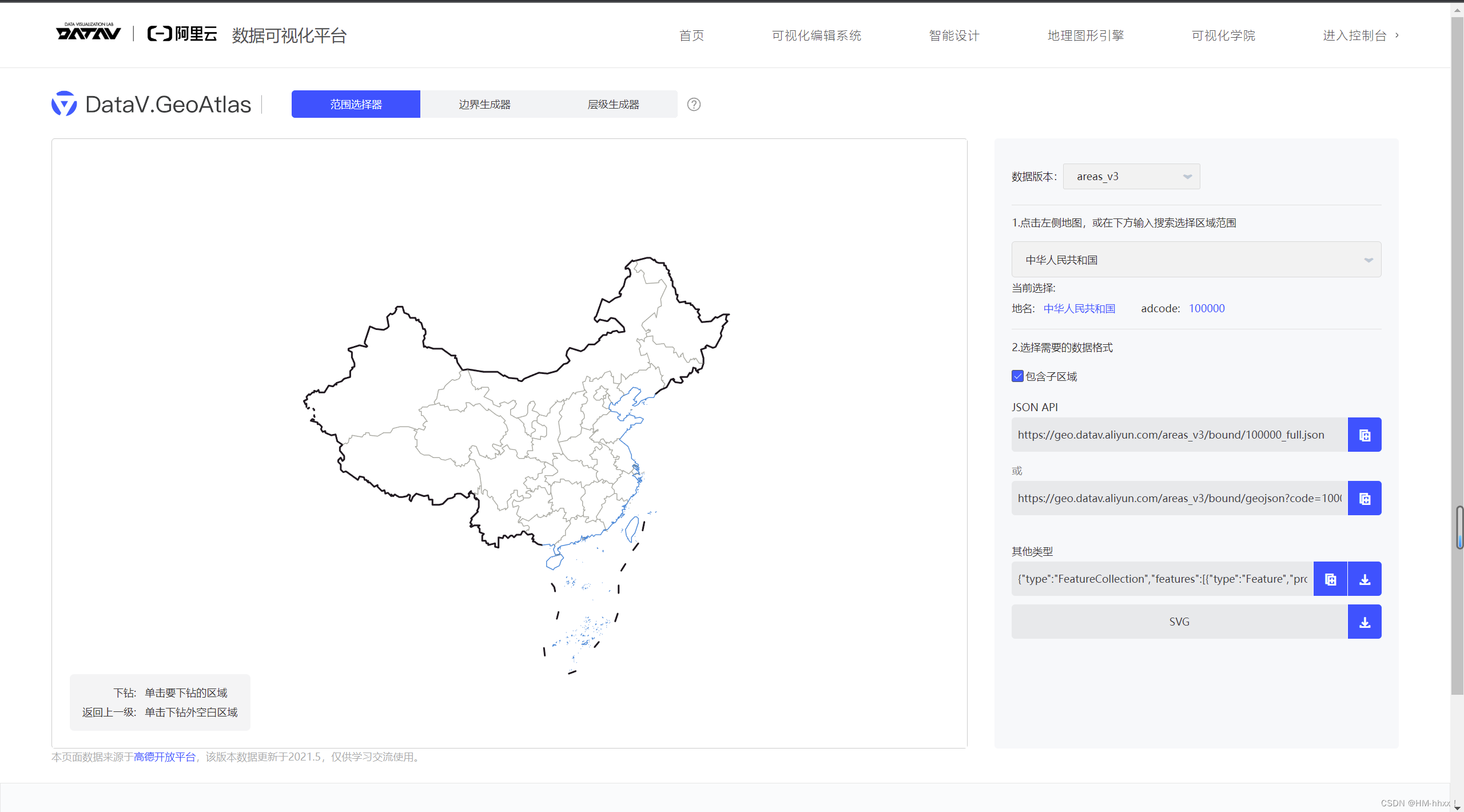Copy the geojson?code API URL

[x=1364, y=498]
